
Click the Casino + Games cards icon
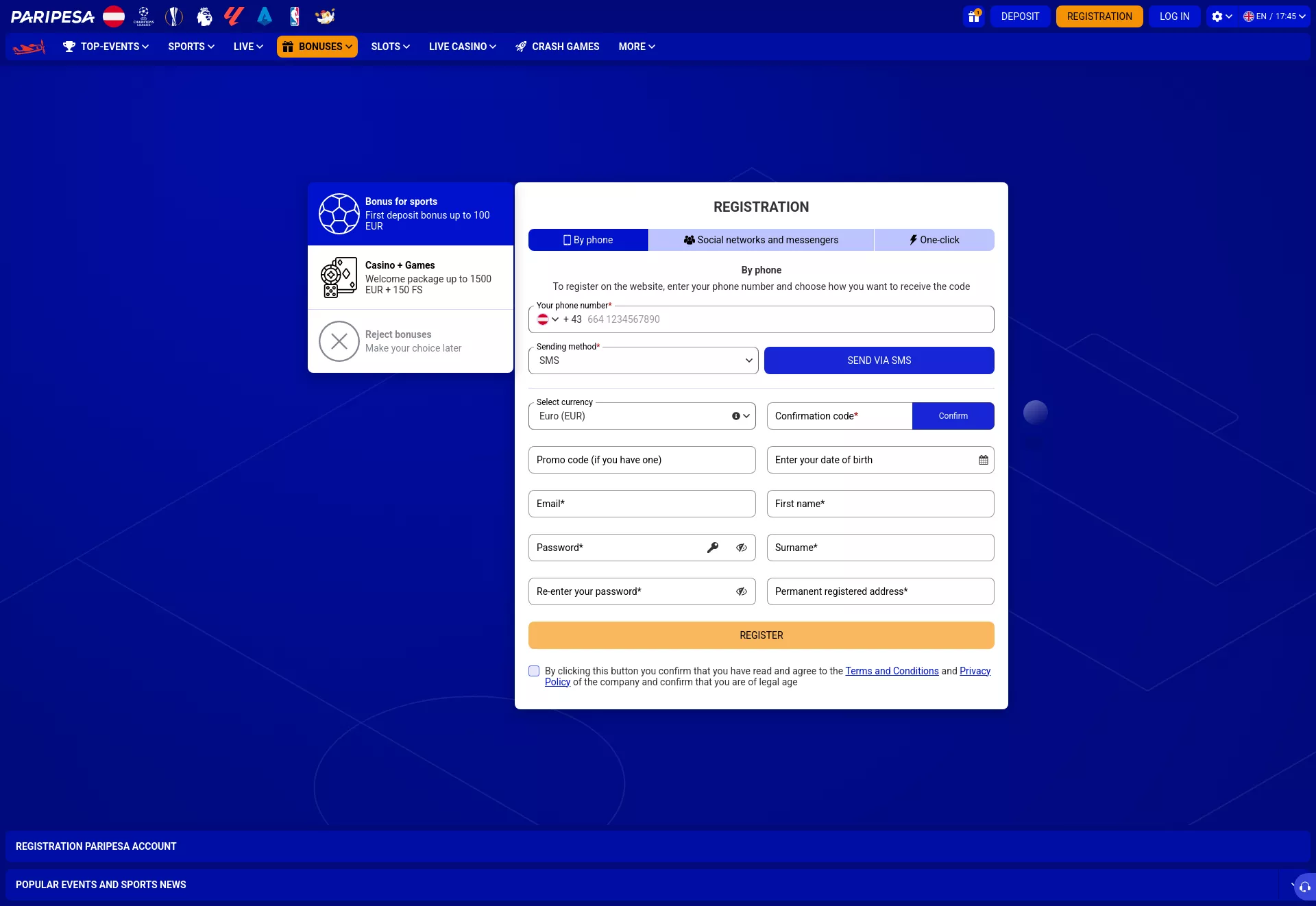click(339, 278)
